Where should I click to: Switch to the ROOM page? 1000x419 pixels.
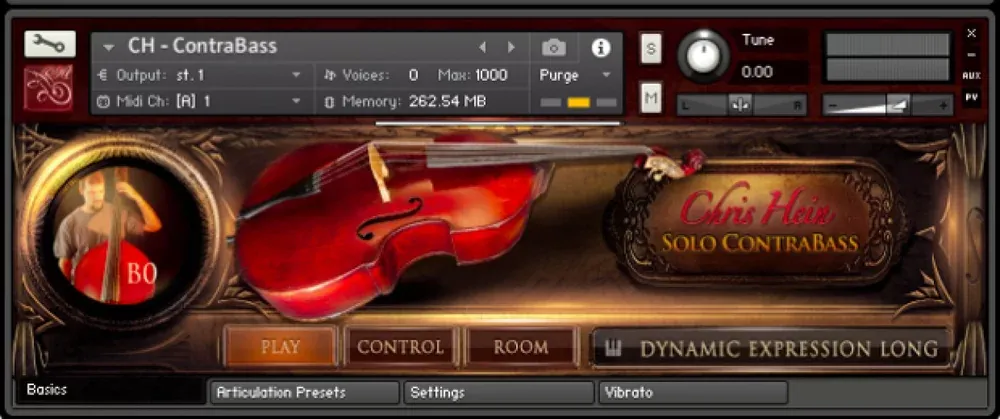click(x=521, y=347)
